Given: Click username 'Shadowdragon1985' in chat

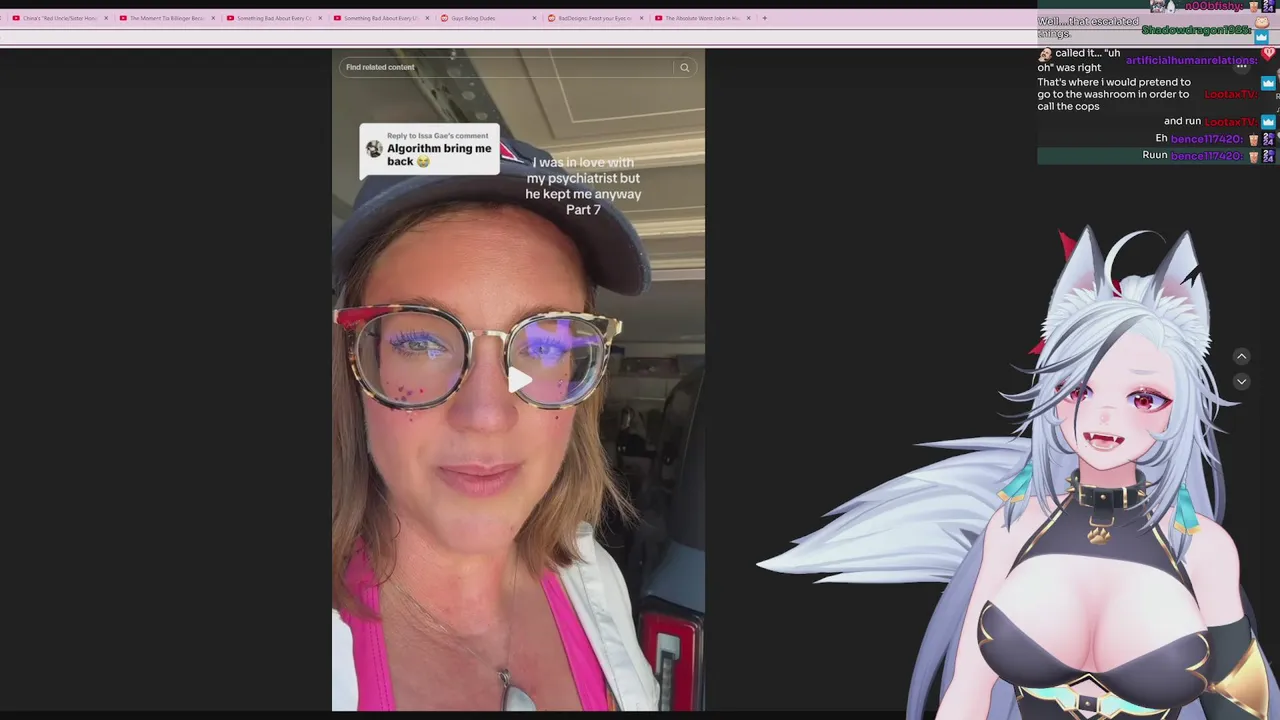Looking at the screenshot, I should coord(1197,30).
